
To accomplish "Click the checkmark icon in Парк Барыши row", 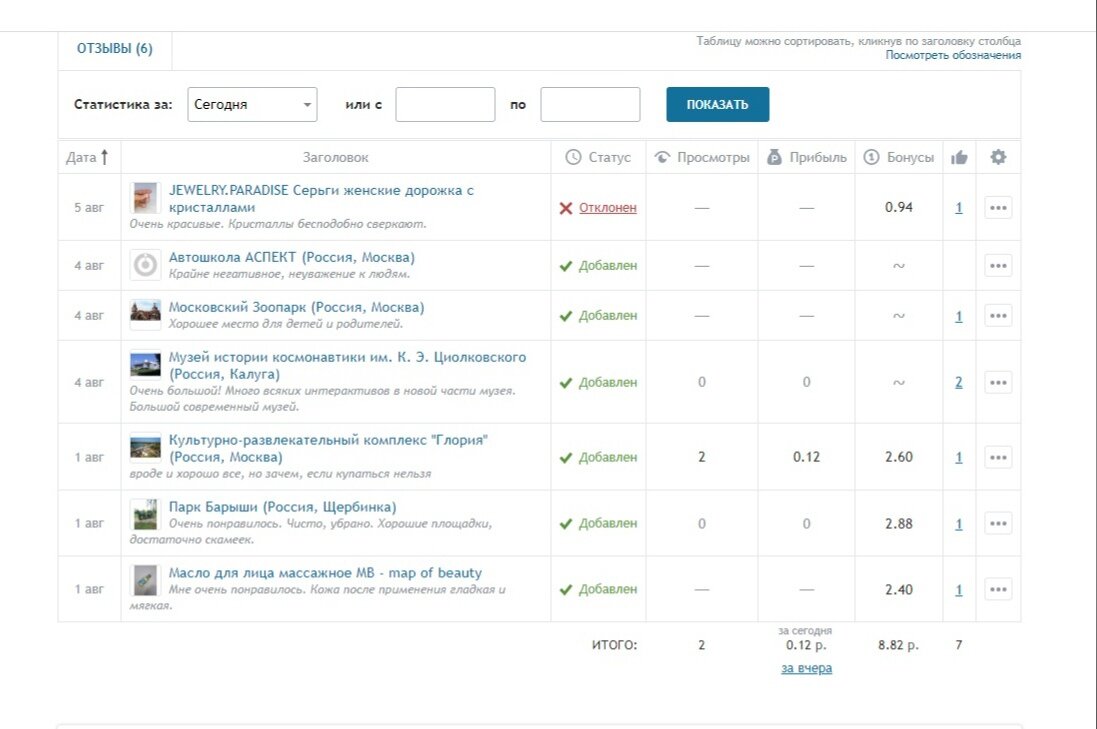I will [x=566, y=524].
